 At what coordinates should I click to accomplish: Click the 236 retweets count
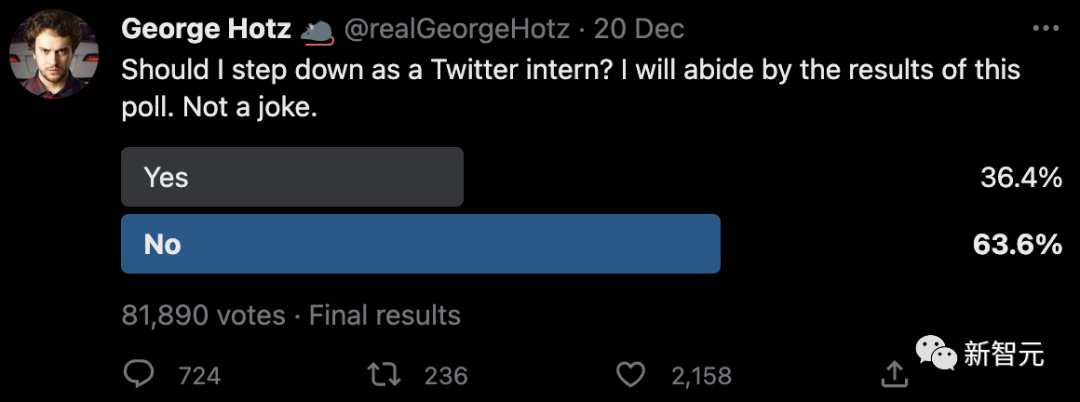[446, 376]
